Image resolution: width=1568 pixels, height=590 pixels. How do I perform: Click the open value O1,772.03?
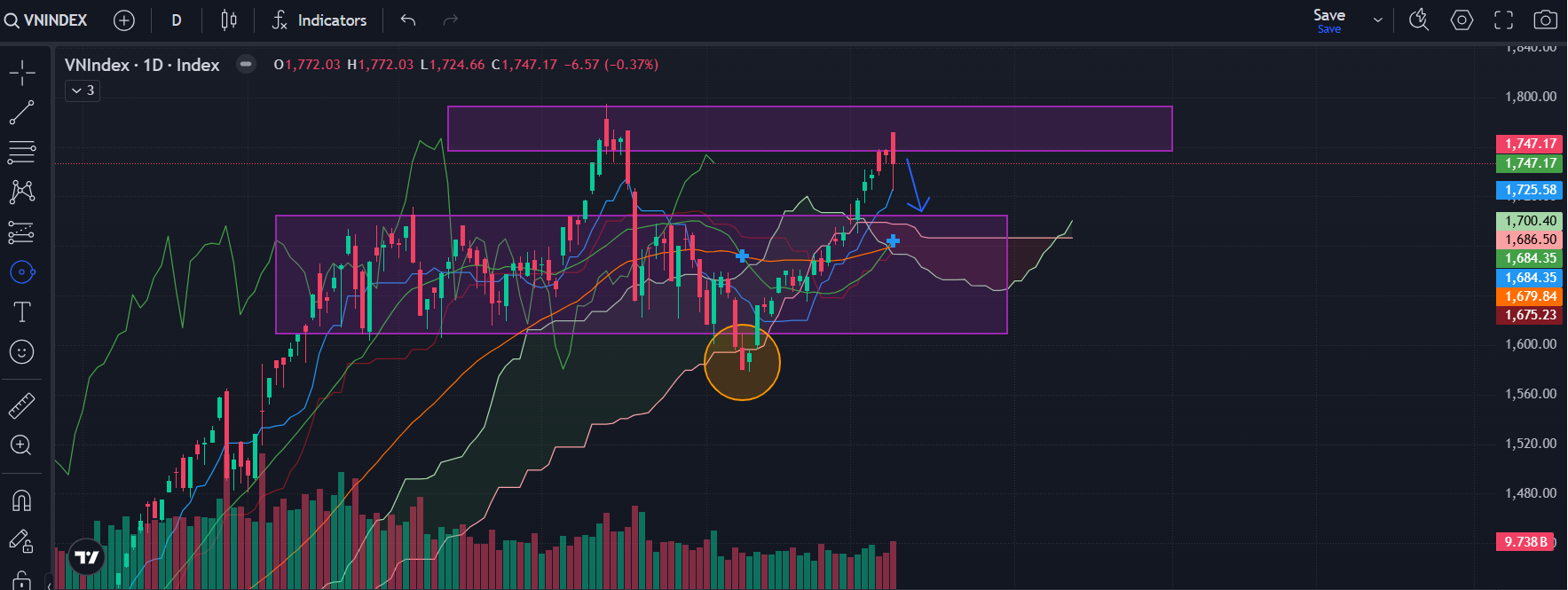(x=307, y=65)
